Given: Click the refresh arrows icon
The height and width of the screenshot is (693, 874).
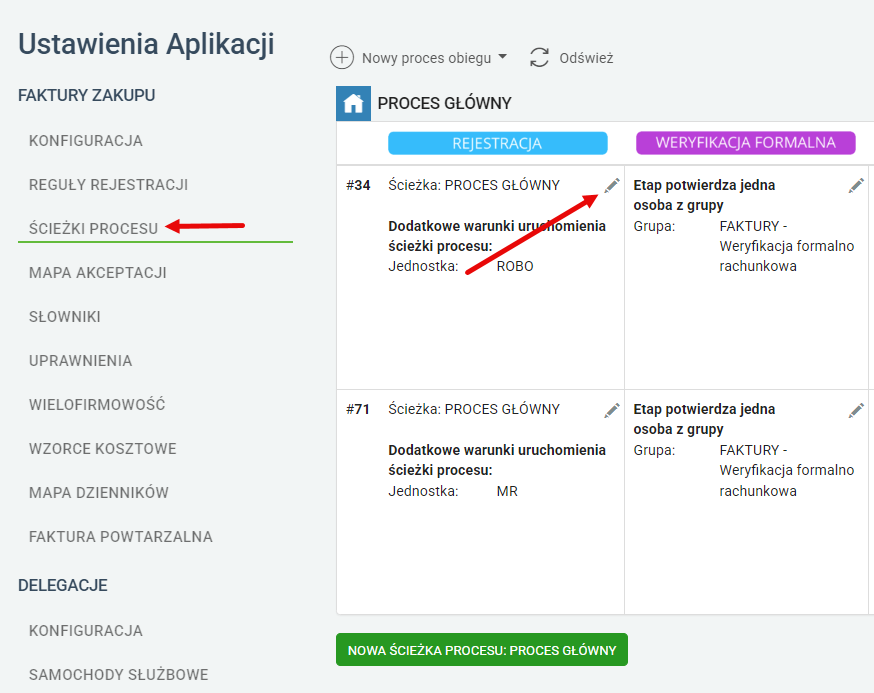Looking at the screenshot, I should tap(539, 57).
